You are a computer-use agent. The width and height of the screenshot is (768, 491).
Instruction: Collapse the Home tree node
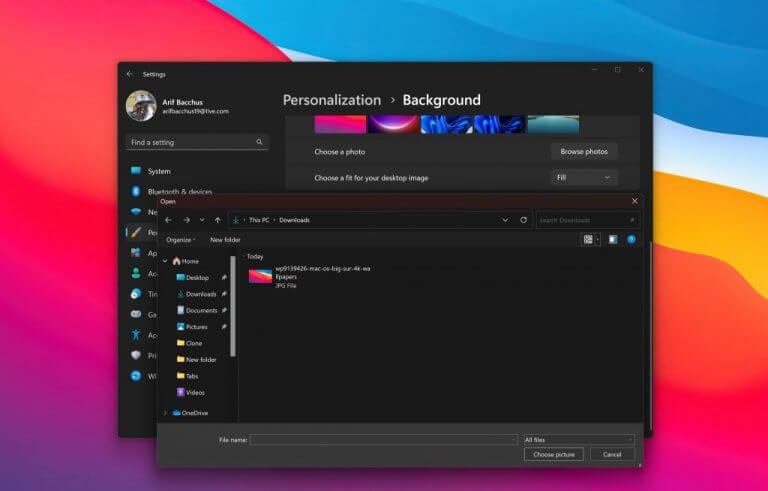(165, 261)
